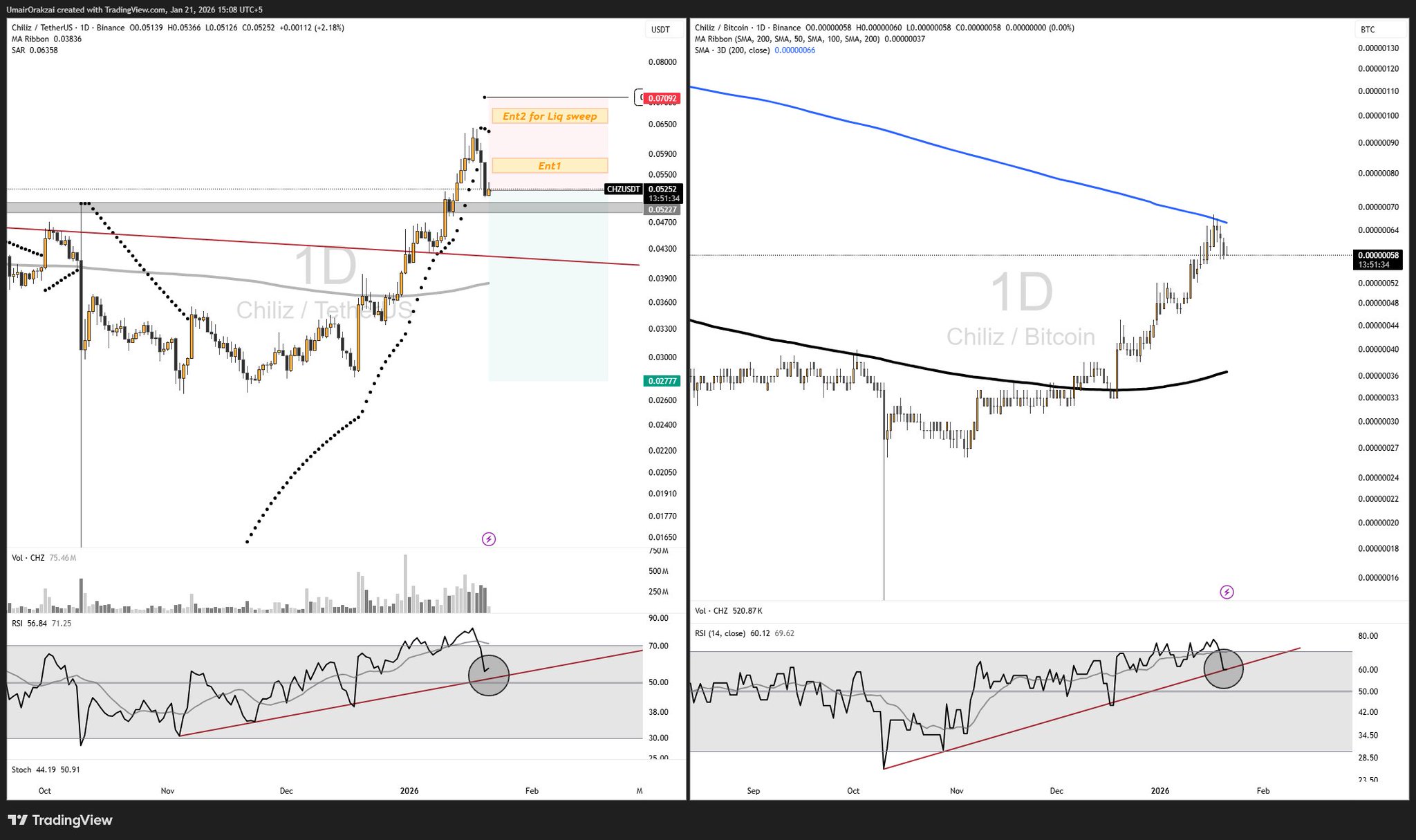Open the BTC currency selector
Screen dimensions: 1416x840
pos(1368,30)
